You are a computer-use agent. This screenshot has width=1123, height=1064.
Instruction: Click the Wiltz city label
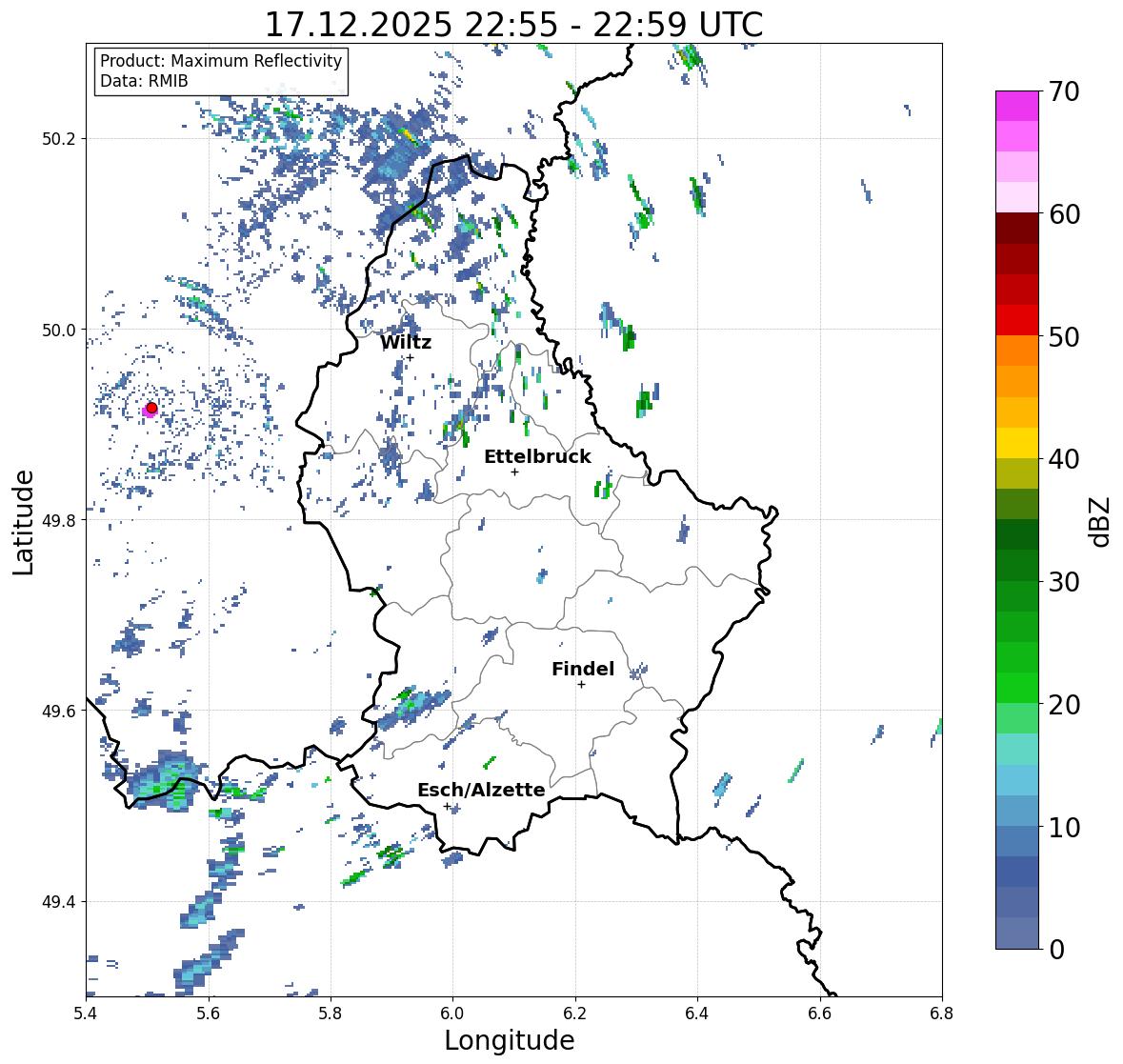click(406, 342)
